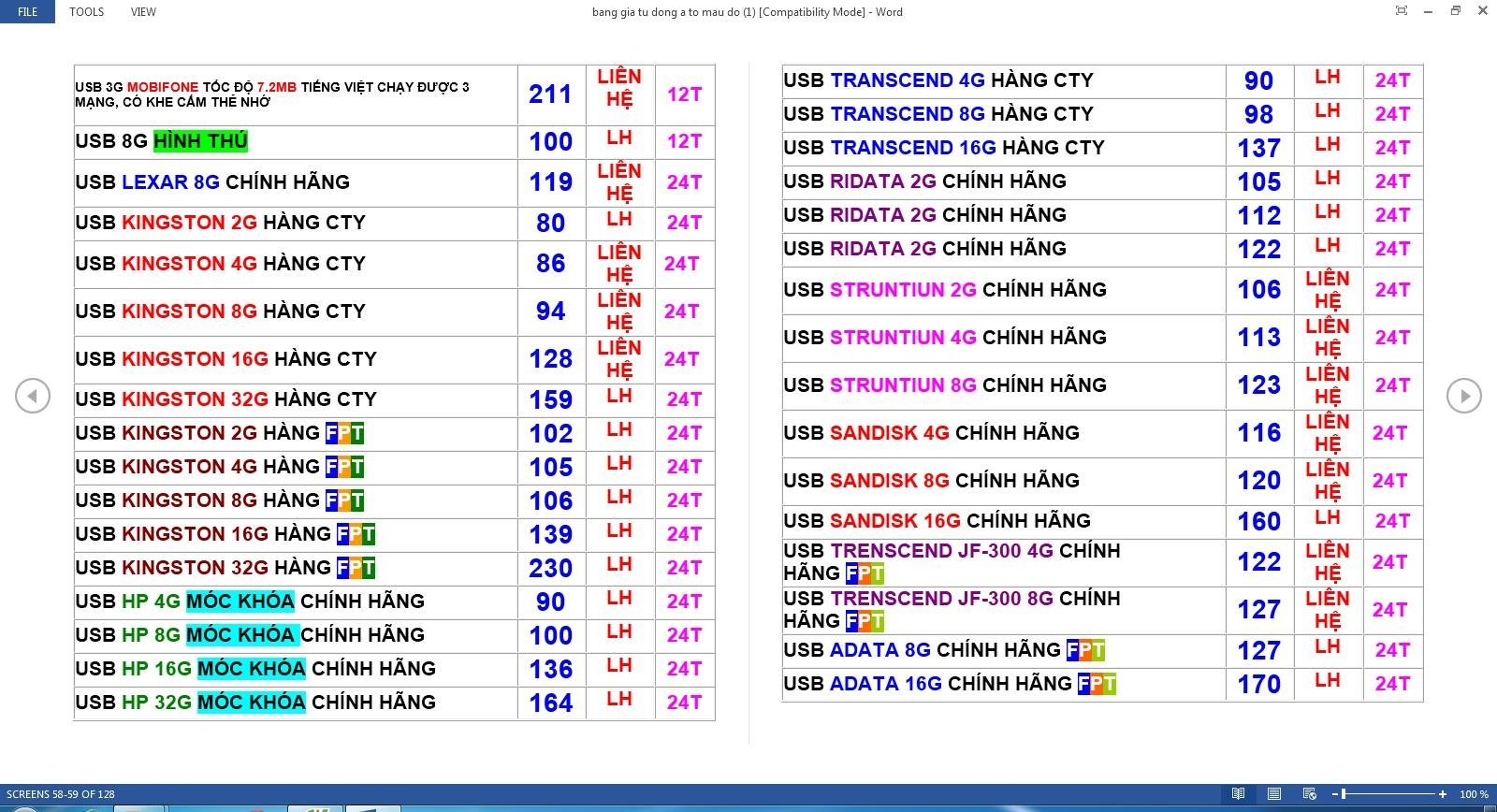Viewport: 1497px width, 812px height.
Task: Click price 170 for USB ADATA 16G
Action: [1258, 685]
